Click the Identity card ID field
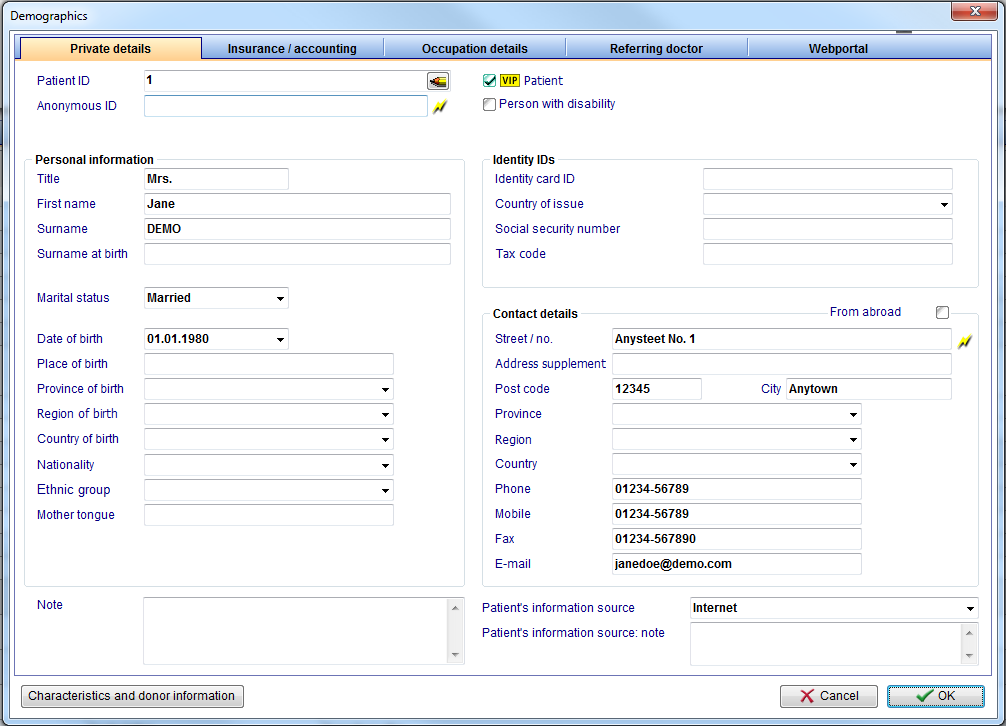 click(x=828, y=179)
